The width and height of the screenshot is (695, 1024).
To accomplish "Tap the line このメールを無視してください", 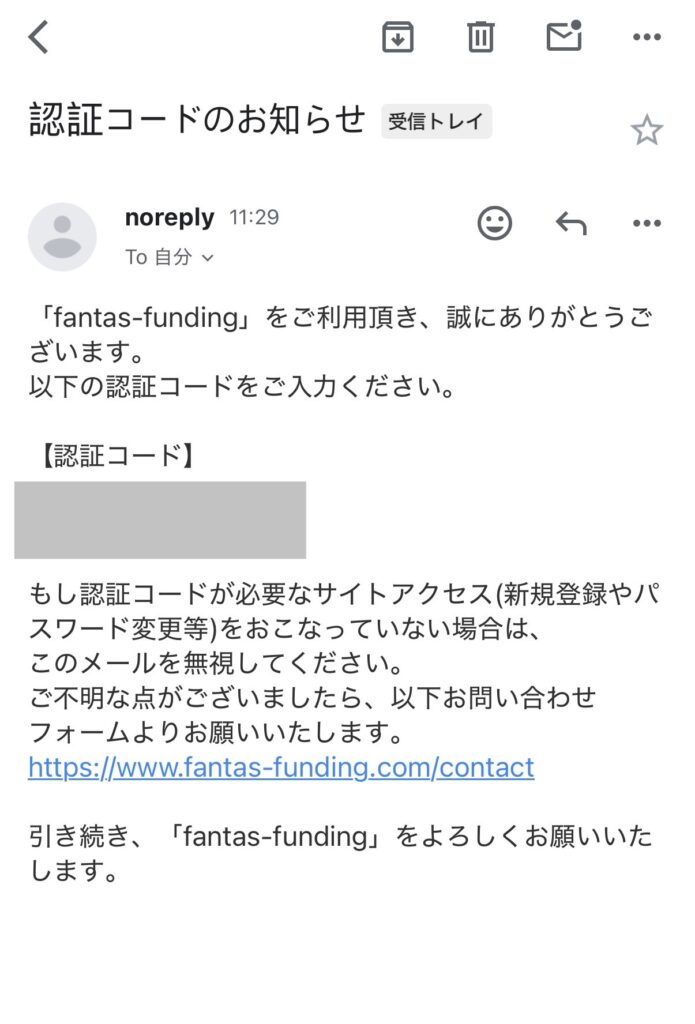I will point(214,663).
